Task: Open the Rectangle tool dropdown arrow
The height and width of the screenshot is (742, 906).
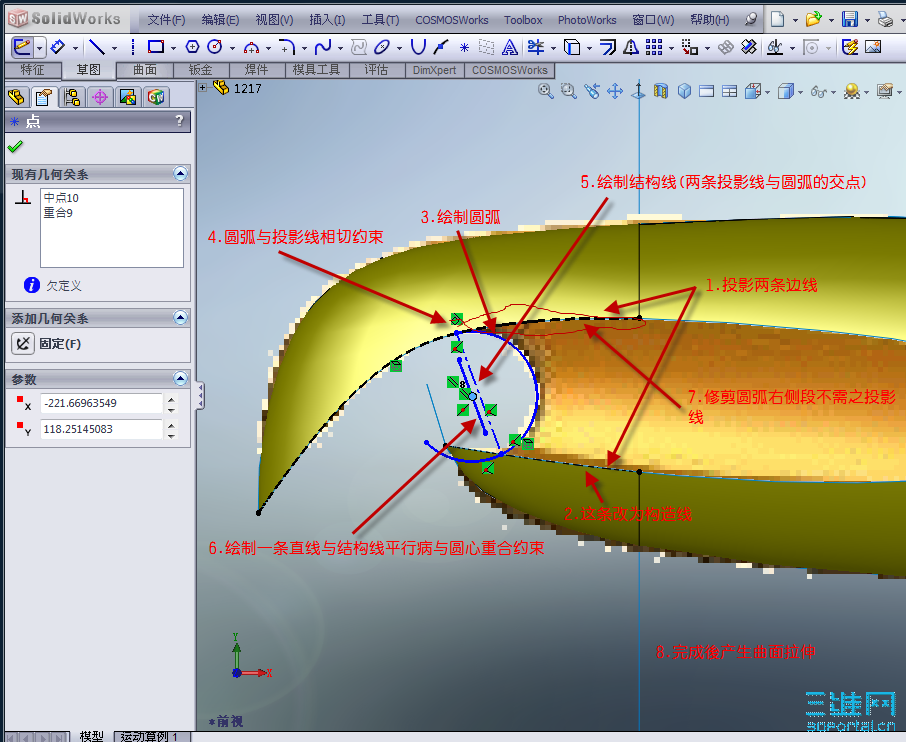Action: (173, 48)
